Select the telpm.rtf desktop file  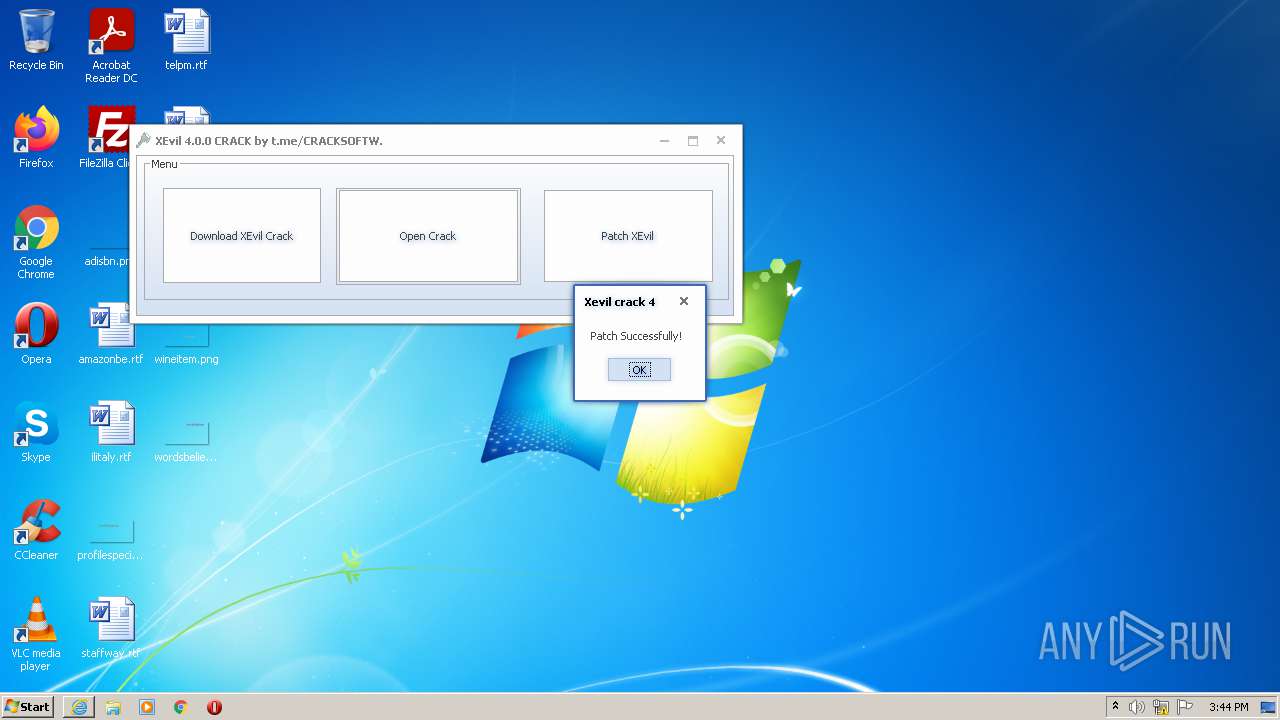tap(186, 41)
